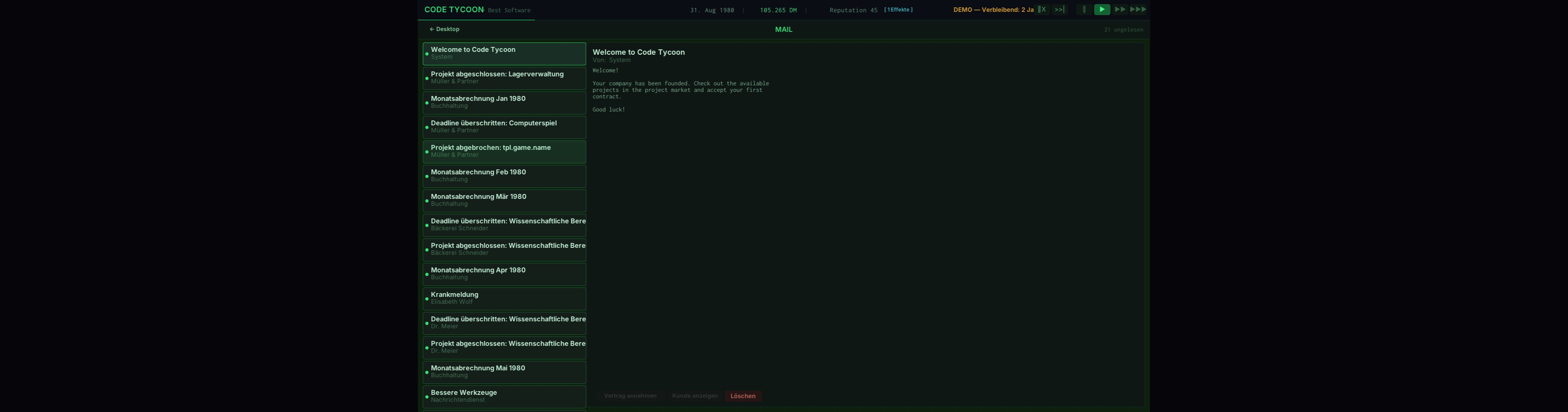This screenshot has height=412, width=1568.
Task: Delete mail with the Löschen button
Action: pyautogui.click(x=743, y=396)
